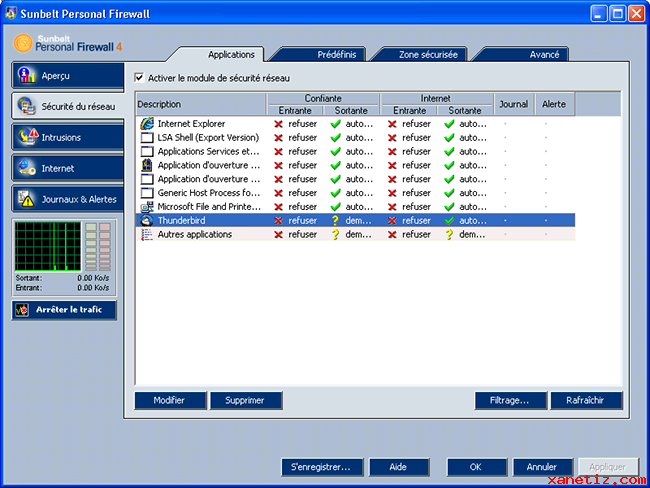Click the green check beside LSA Shell's Internet Sortante
The image size is (650, 488).
click(x=449, y=138)
